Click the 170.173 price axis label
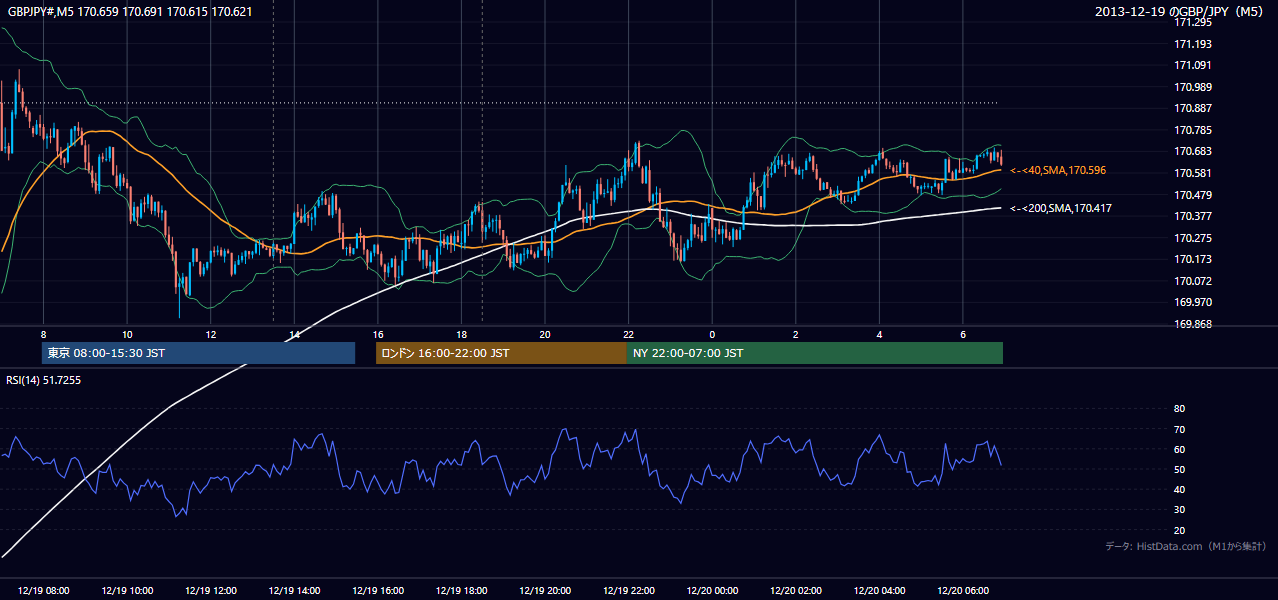Screen dimensions: 1278x600 point(1193,259)
